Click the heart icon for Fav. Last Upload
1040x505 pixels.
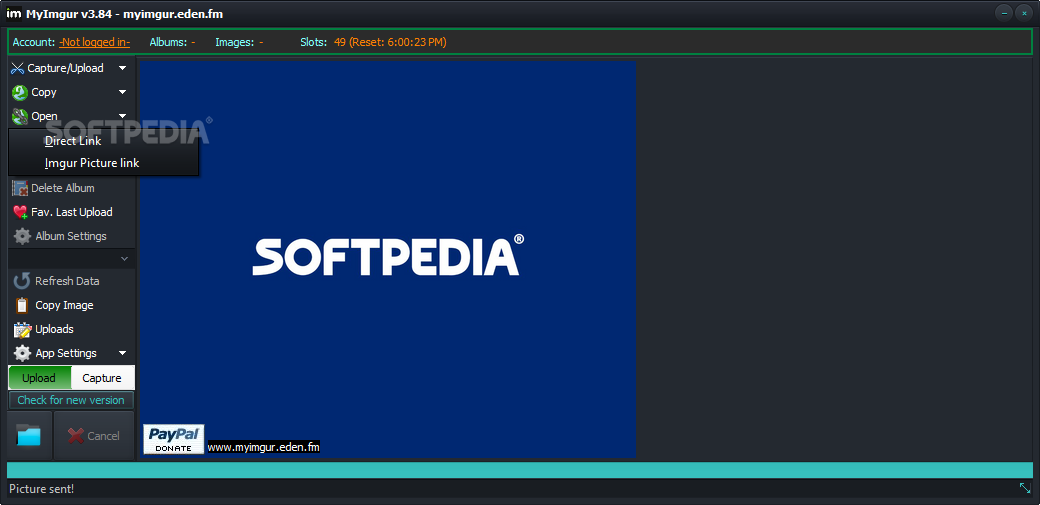[20, 212]
